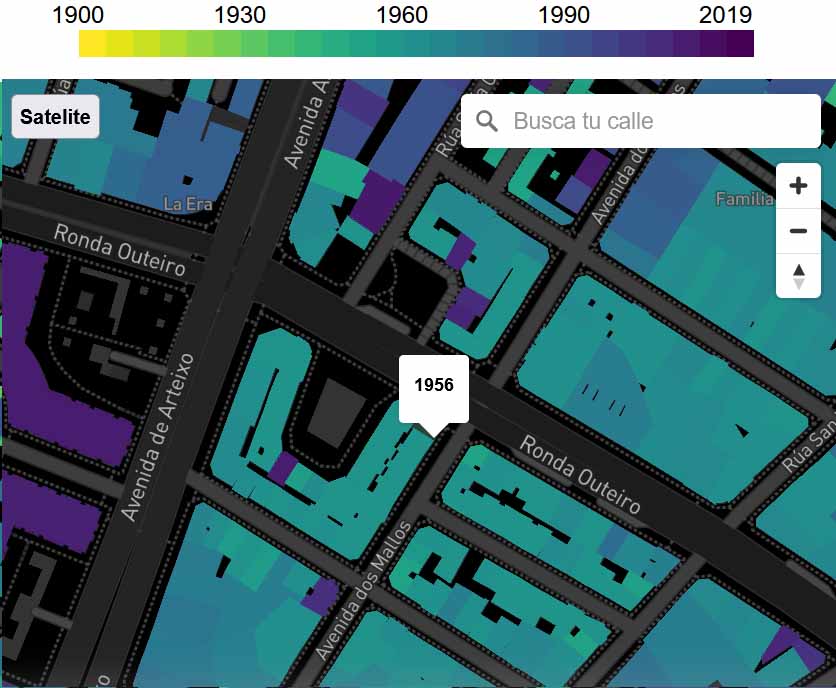Click the 2019 legend label
The width and height of the screenshot is (836, 688).
(x=726, y=14)
